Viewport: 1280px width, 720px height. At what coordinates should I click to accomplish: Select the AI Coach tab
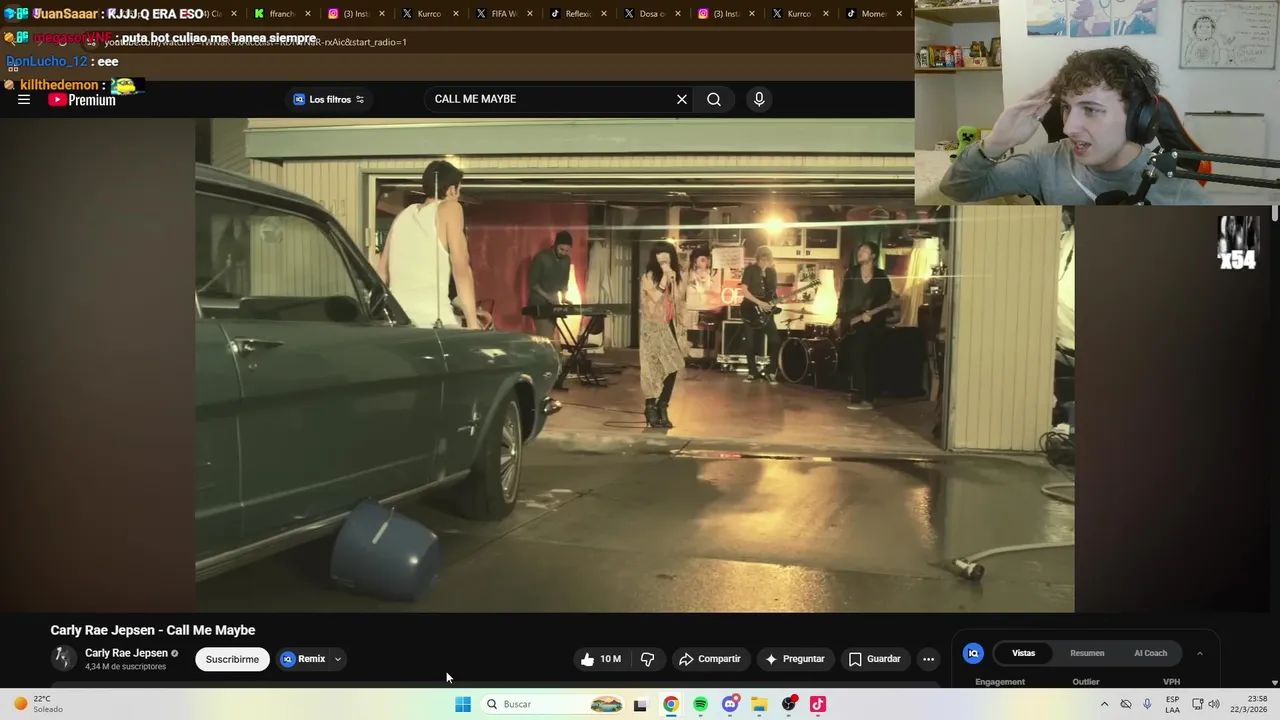coord(1150,653)
